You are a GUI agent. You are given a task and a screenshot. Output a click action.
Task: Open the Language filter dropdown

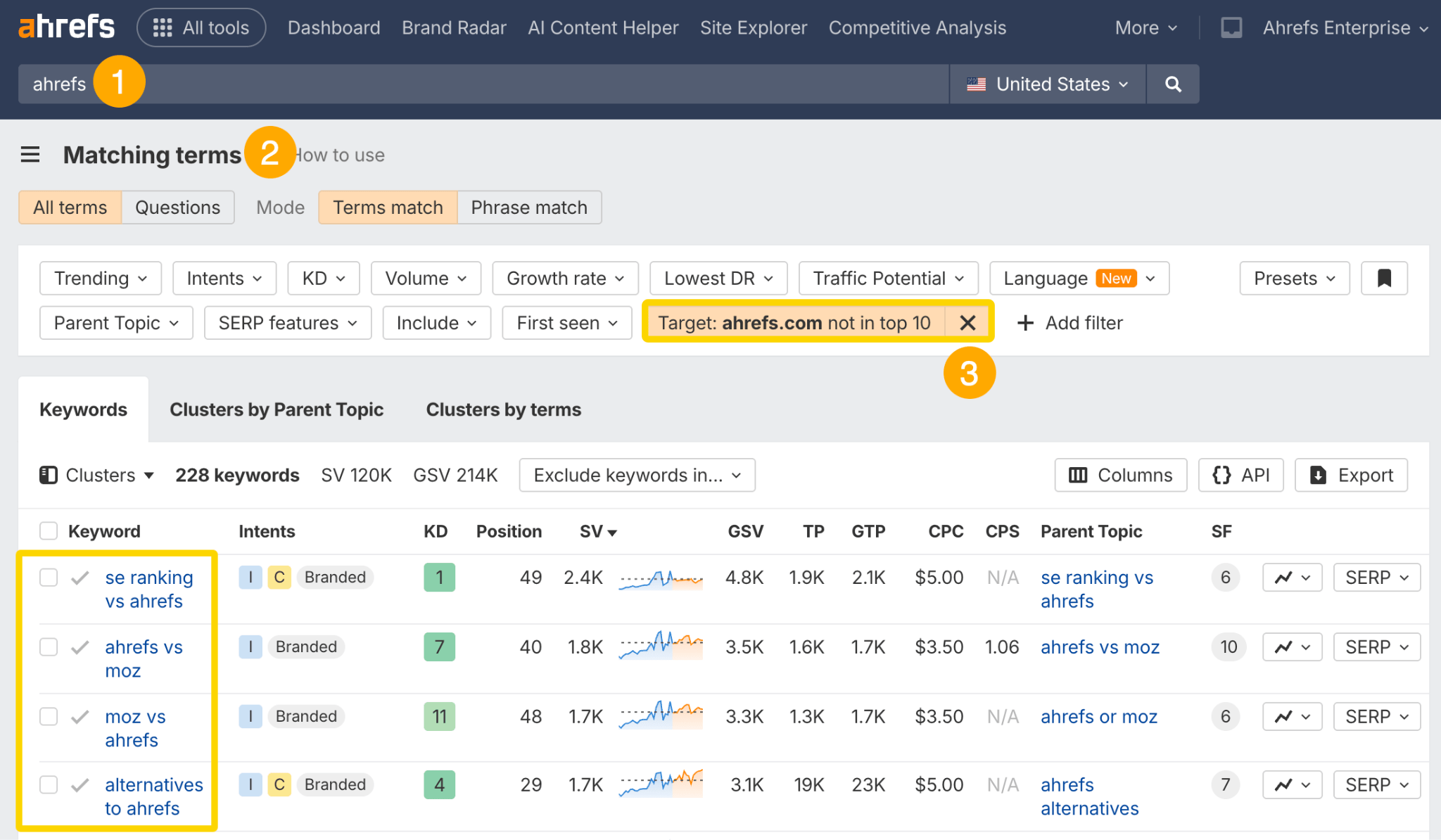pos(1079,278)
